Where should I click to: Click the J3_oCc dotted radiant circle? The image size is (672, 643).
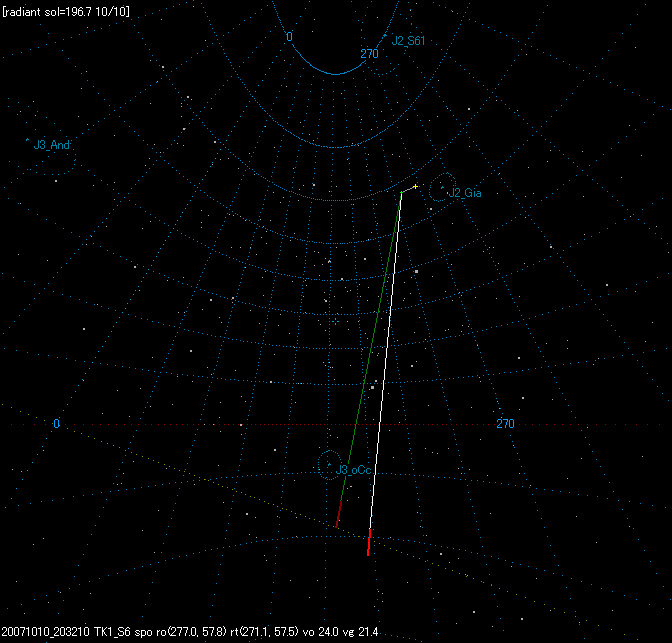point(329,465)
